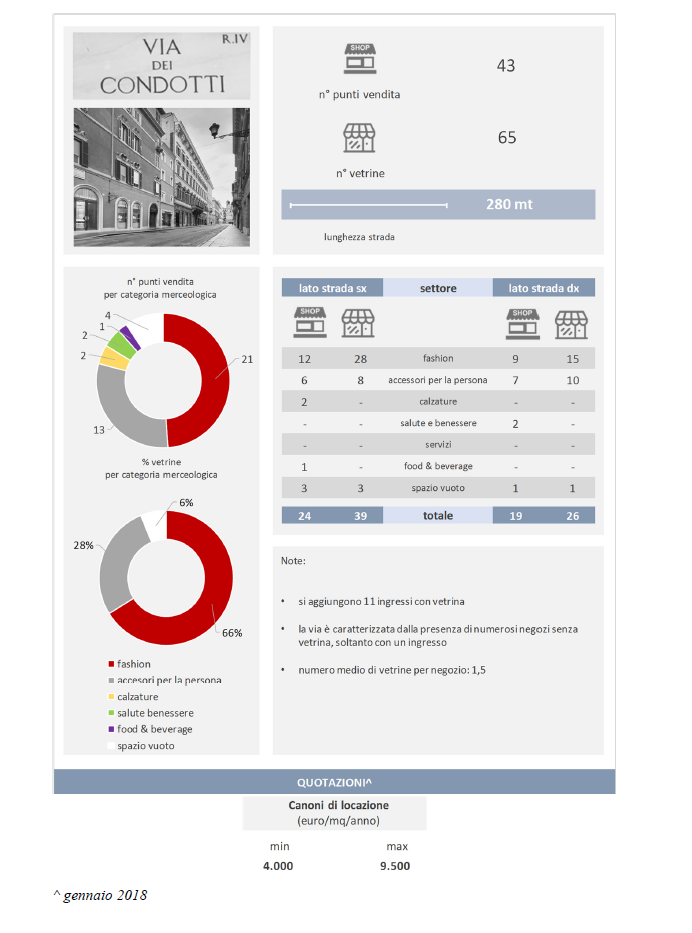Click the storefront icon under lato strada sx

point(358,323)
